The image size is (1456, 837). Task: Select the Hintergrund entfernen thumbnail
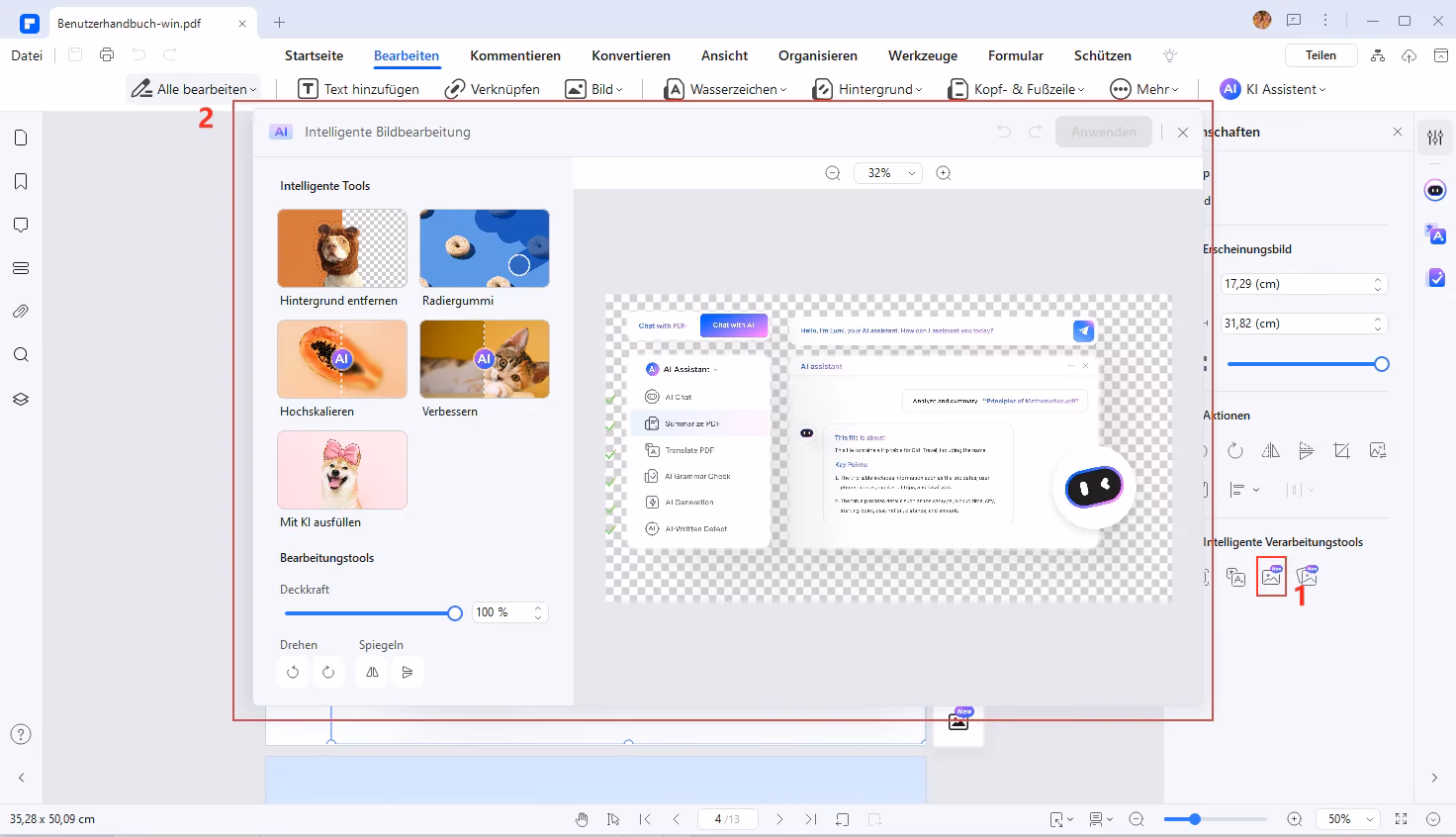point(342,248)
